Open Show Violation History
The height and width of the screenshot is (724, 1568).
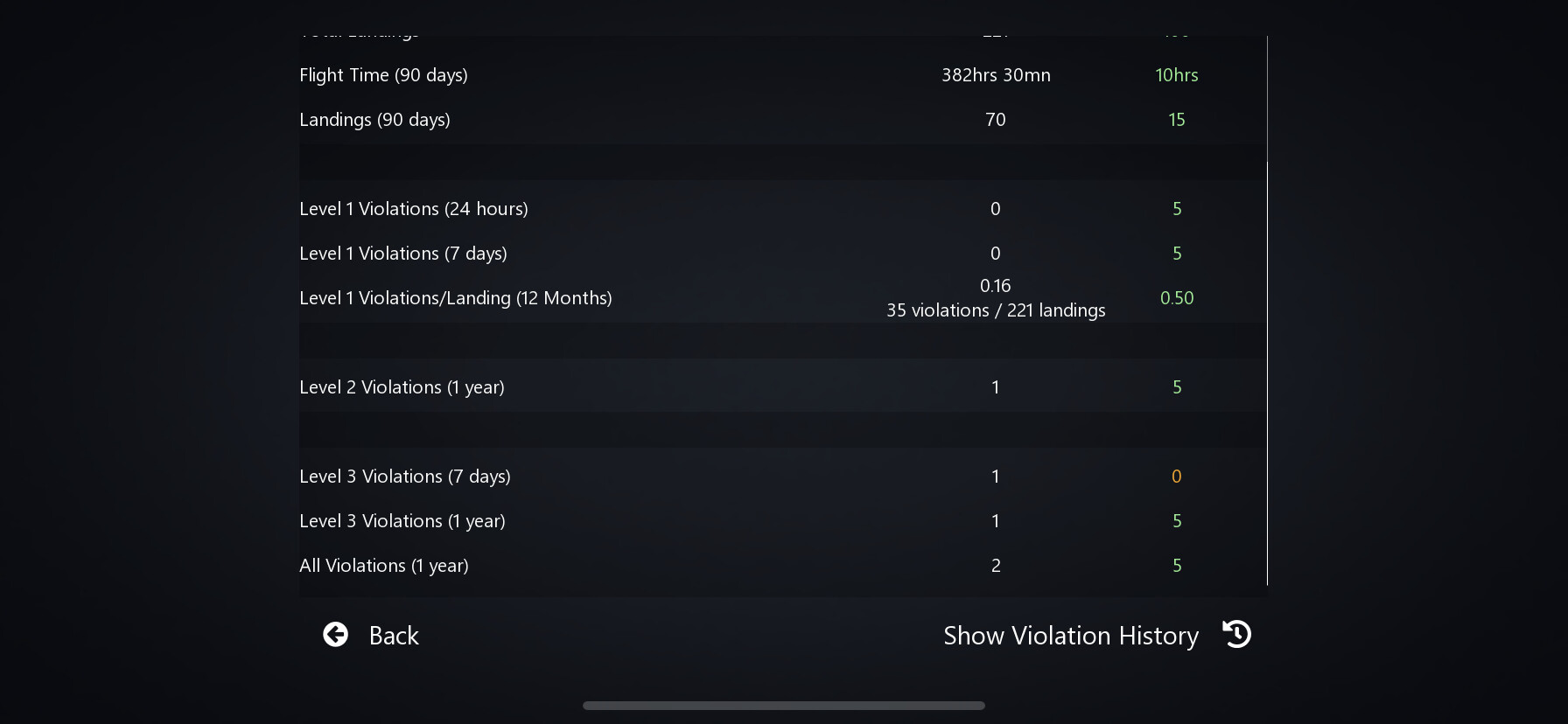1070,636
